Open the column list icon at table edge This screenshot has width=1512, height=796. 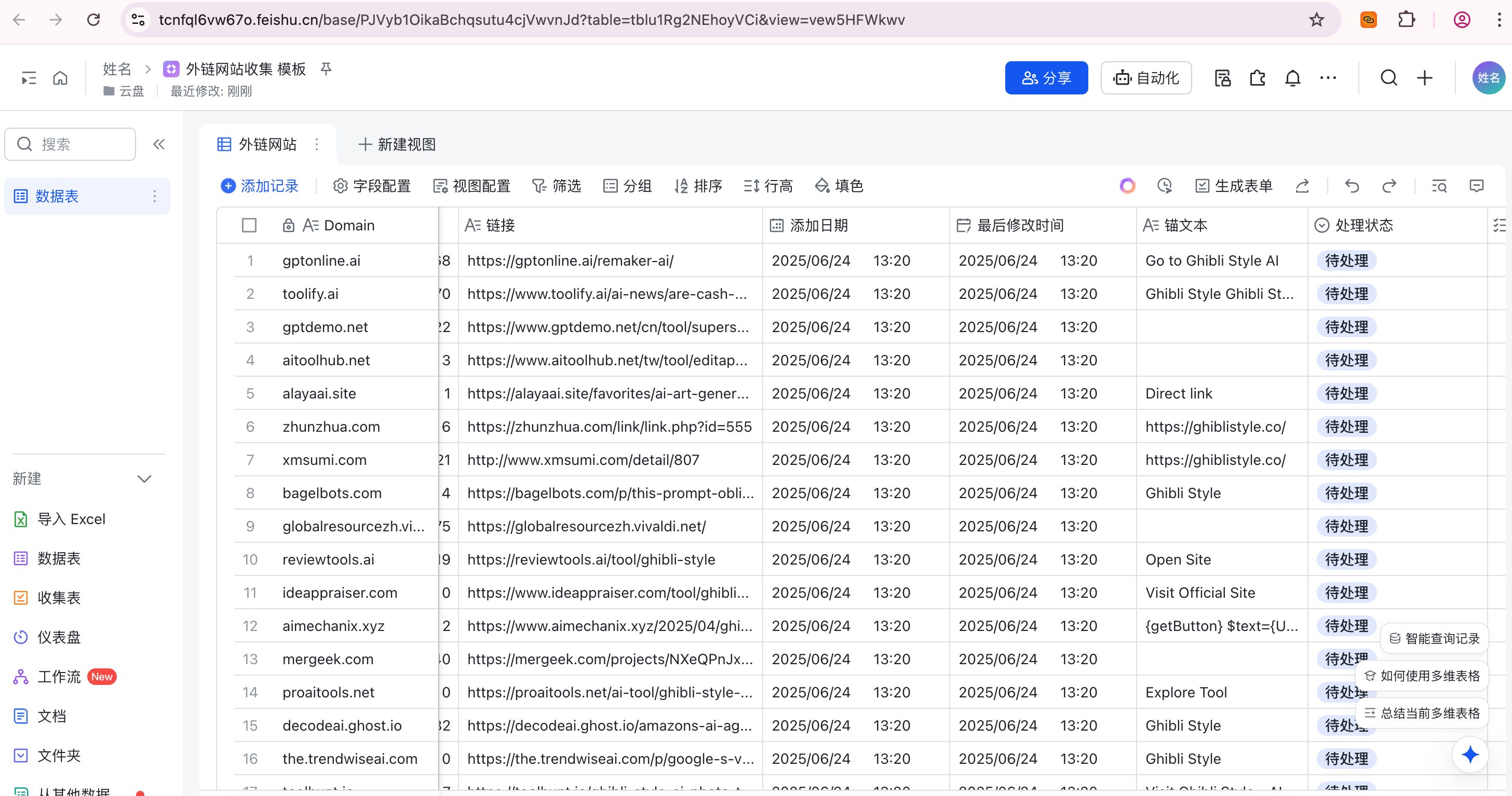click(x=1500, y=225)
